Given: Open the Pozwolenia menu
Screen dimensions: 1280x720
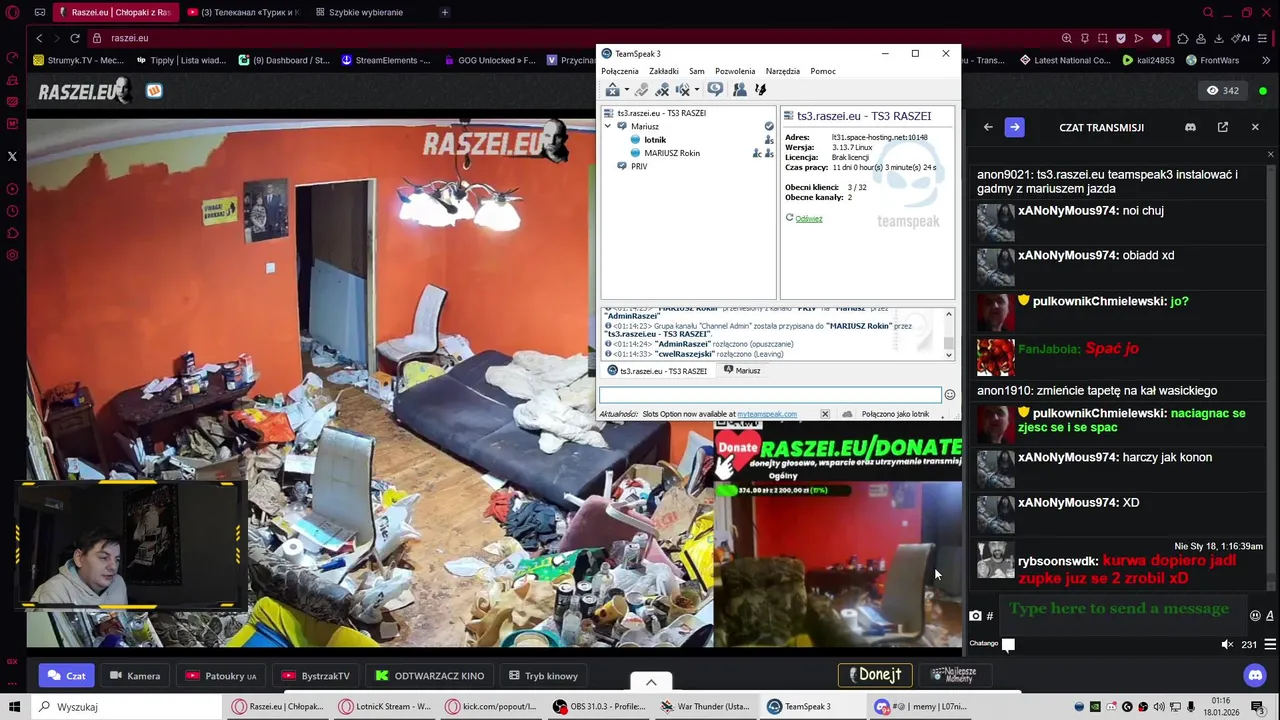Looking at the screenshot, I should 735,71.
